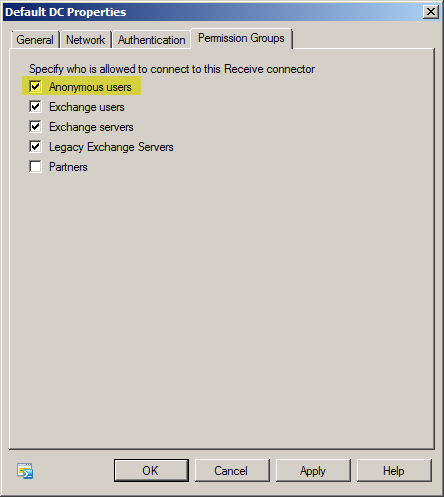
Task: Click the Receive connector description text
Action: point(172,69)
